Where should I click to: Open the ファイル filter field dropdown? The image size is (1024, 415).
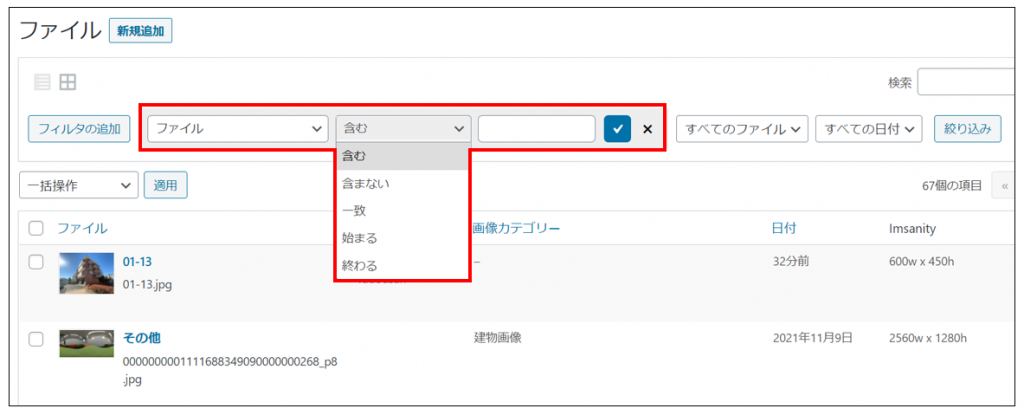(238, 129)
